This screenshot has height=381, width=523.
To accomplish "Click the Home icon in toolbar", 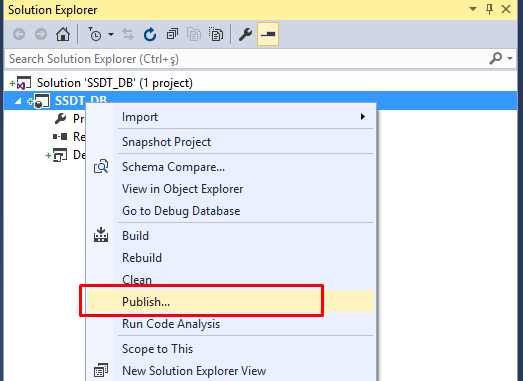I will click(x=63, y=34).
